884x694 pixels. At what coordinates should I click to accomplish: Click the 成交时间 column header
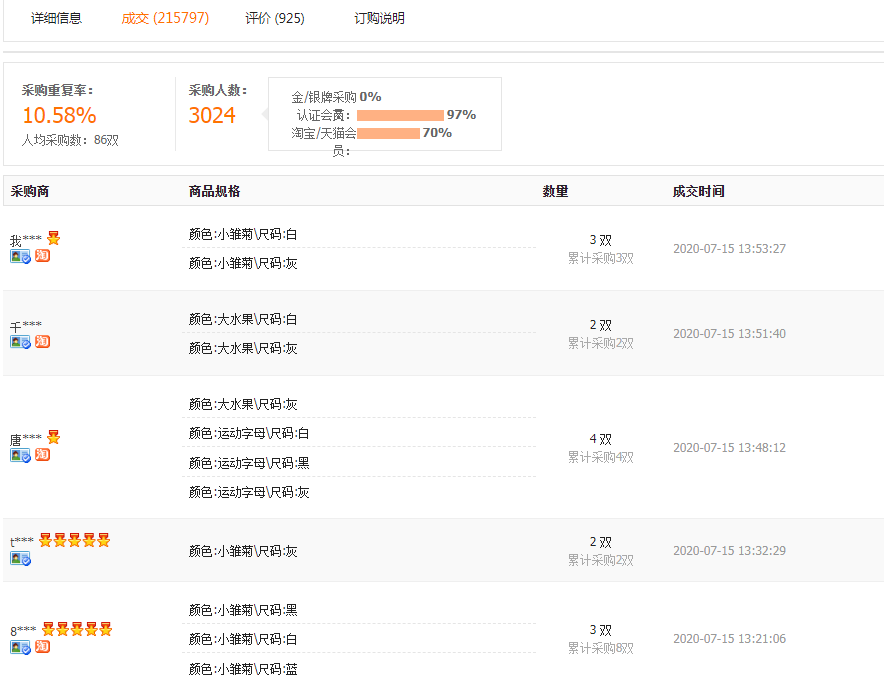click(698, 191)
